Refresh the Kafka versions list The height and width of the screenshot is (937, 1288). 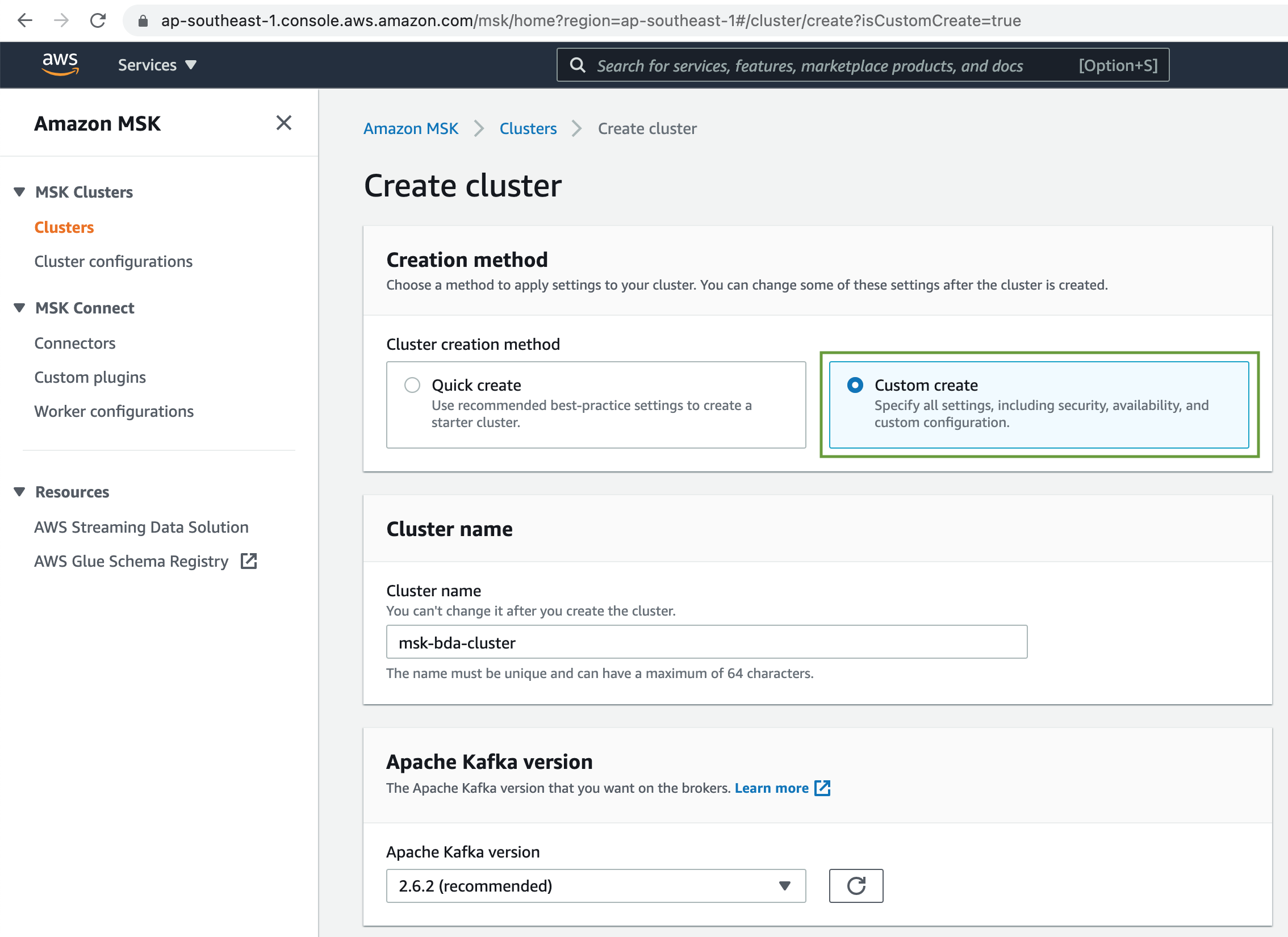coord(856,886)
